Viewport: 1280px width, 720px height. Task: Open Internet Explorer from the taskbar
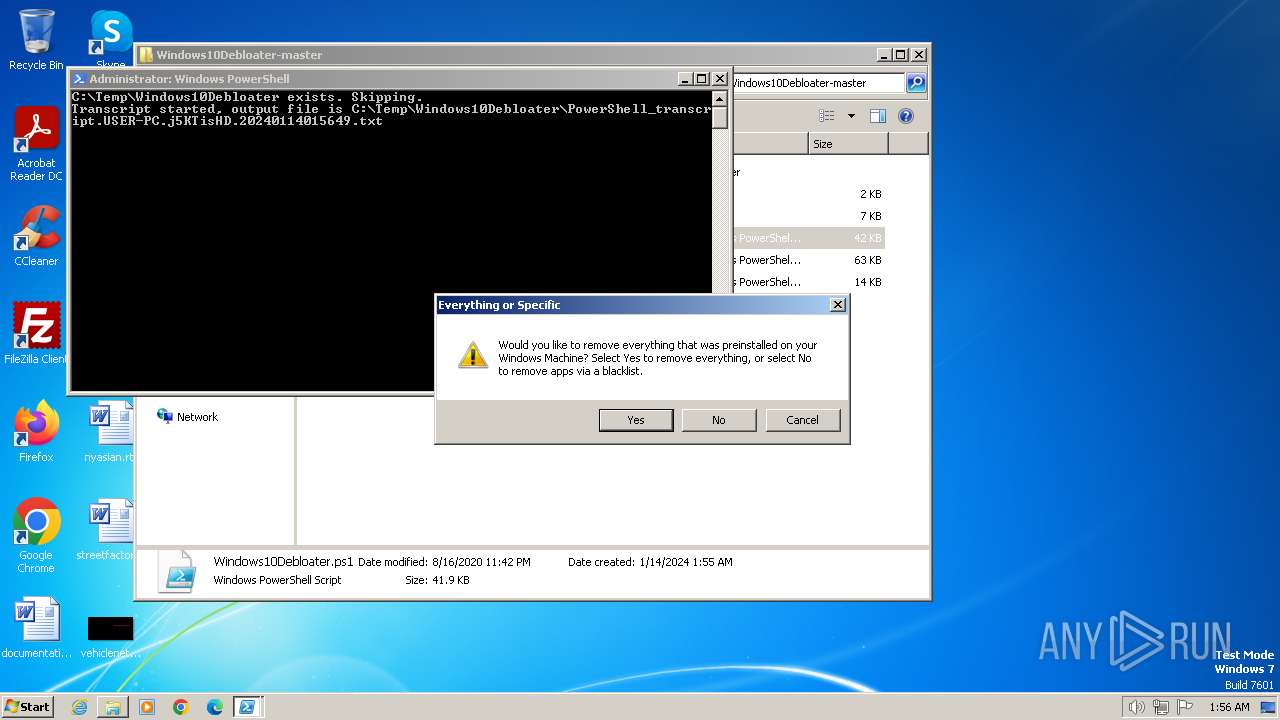pyautogui.click(x=79, y=707)
